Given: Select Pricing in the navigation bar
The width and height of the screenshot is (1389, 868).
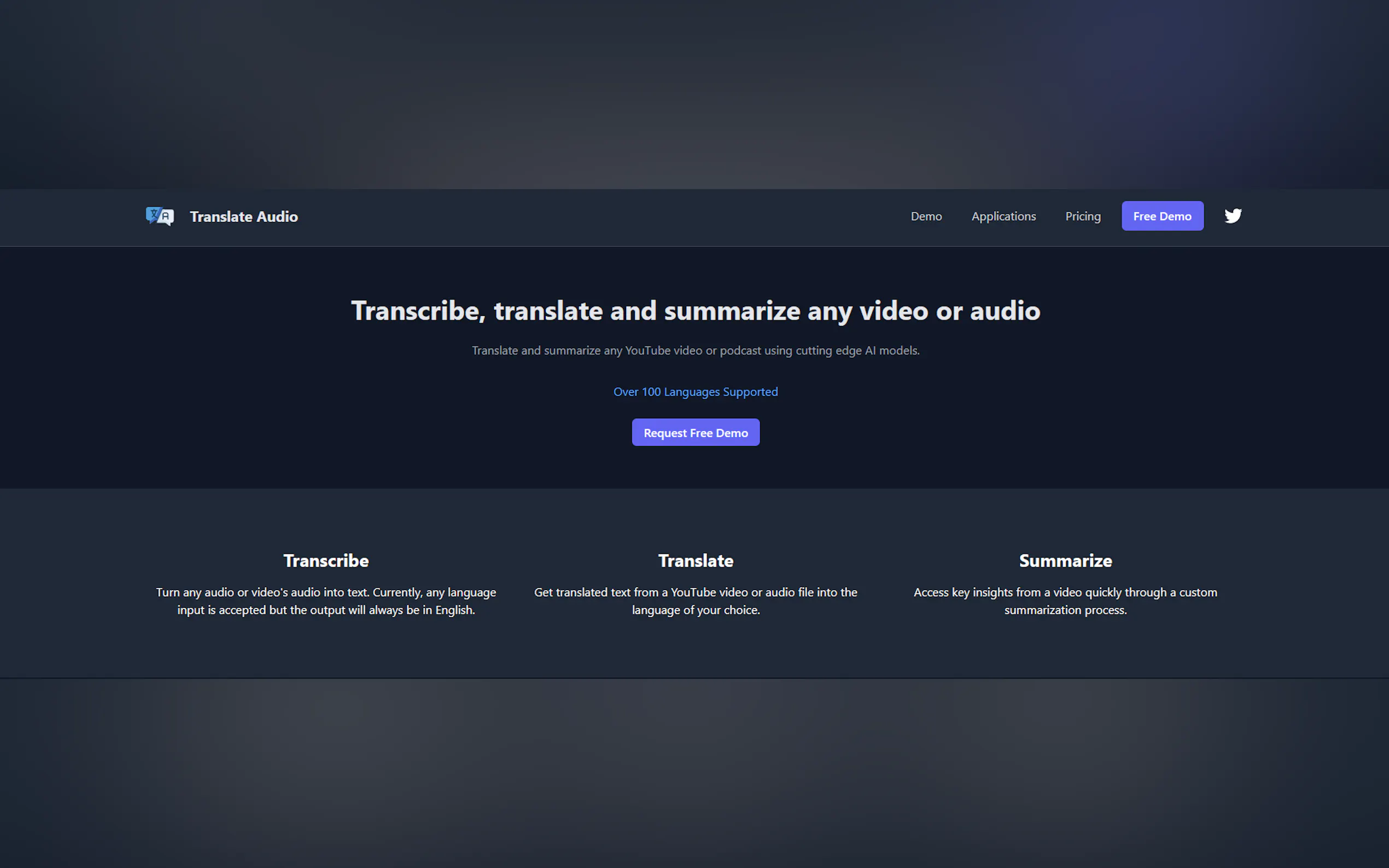Looking at the screenshot, I should 1083,216.
